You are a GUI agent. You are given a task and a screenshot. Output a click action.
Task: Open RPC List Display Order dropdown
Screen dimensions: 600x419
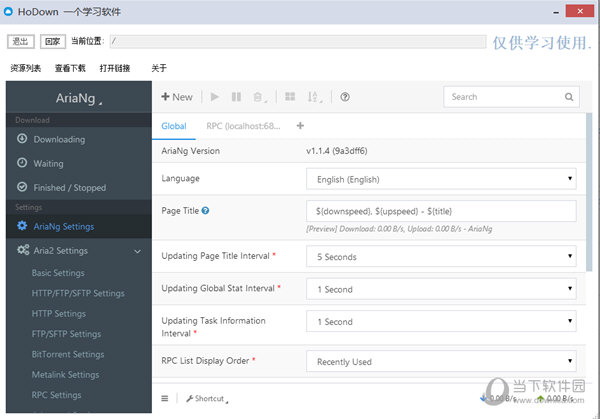pyautogui.click(x=441, y=361)
